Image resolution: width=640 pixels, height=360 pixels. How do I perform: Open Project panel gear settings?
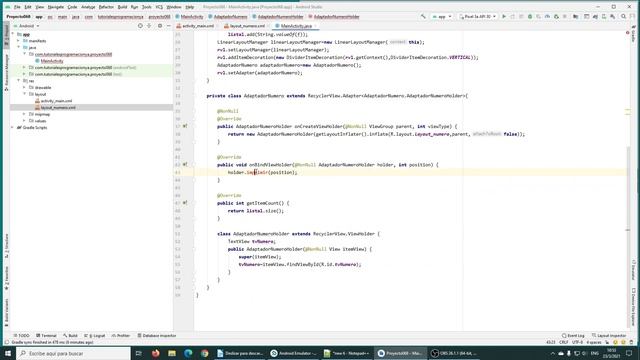[160, 26]
